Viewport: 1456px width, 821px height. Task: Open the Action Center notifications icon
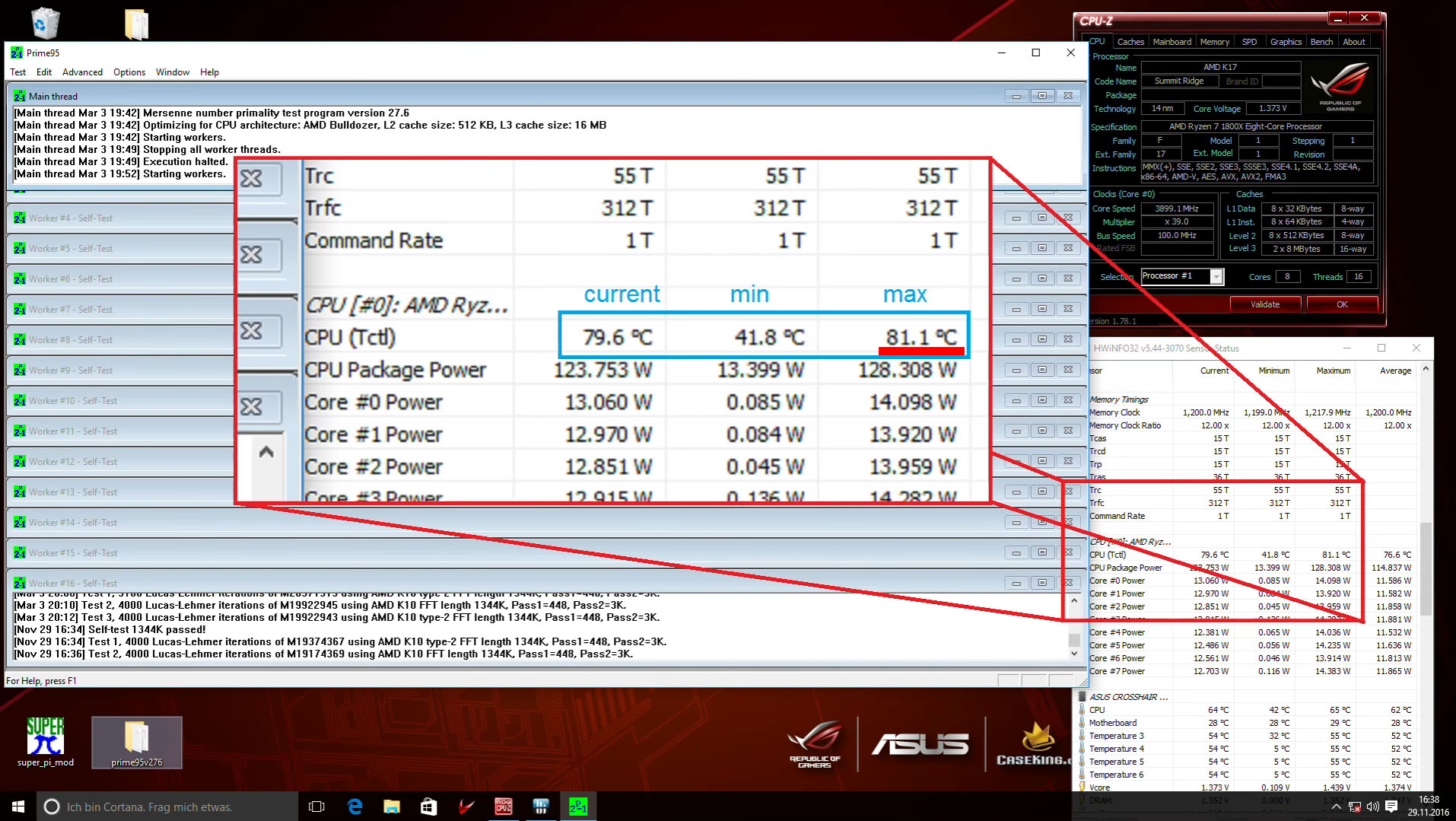(1391, 807)
